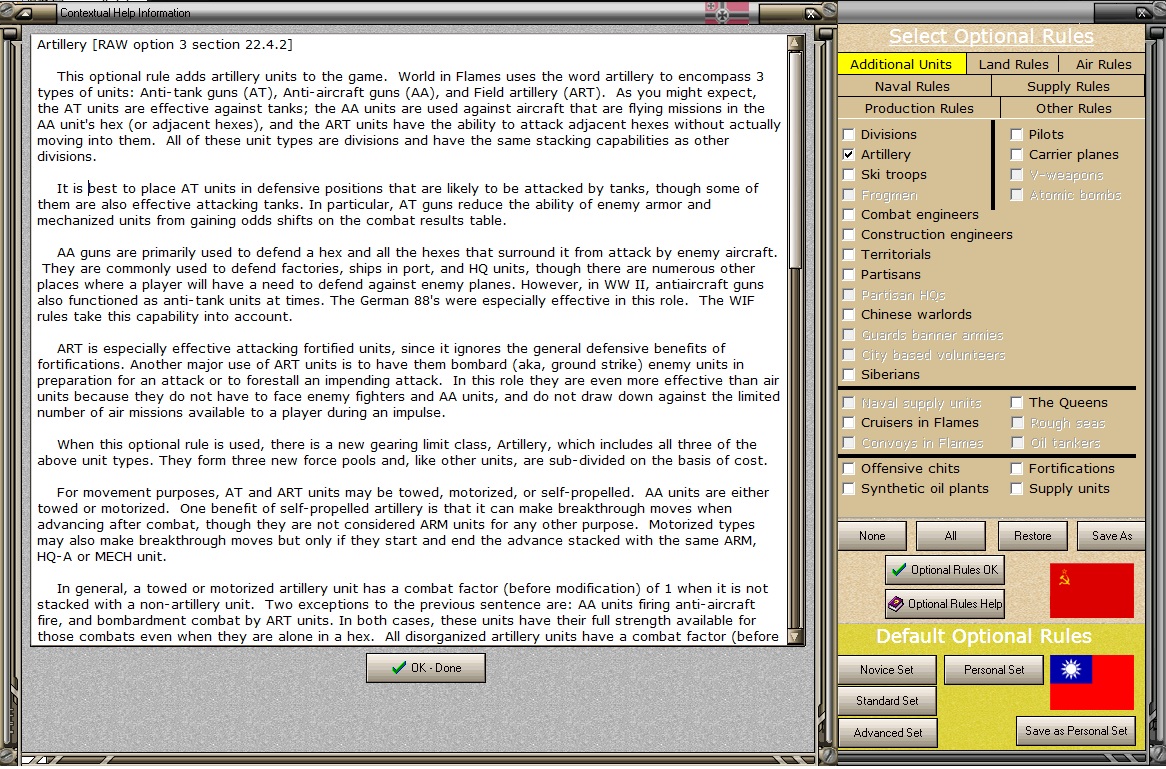Select the Naval Rules tab
Image resolution: width=1166 pixels, height=769 pixels.
pyautogui.click(x=912, y=87)
